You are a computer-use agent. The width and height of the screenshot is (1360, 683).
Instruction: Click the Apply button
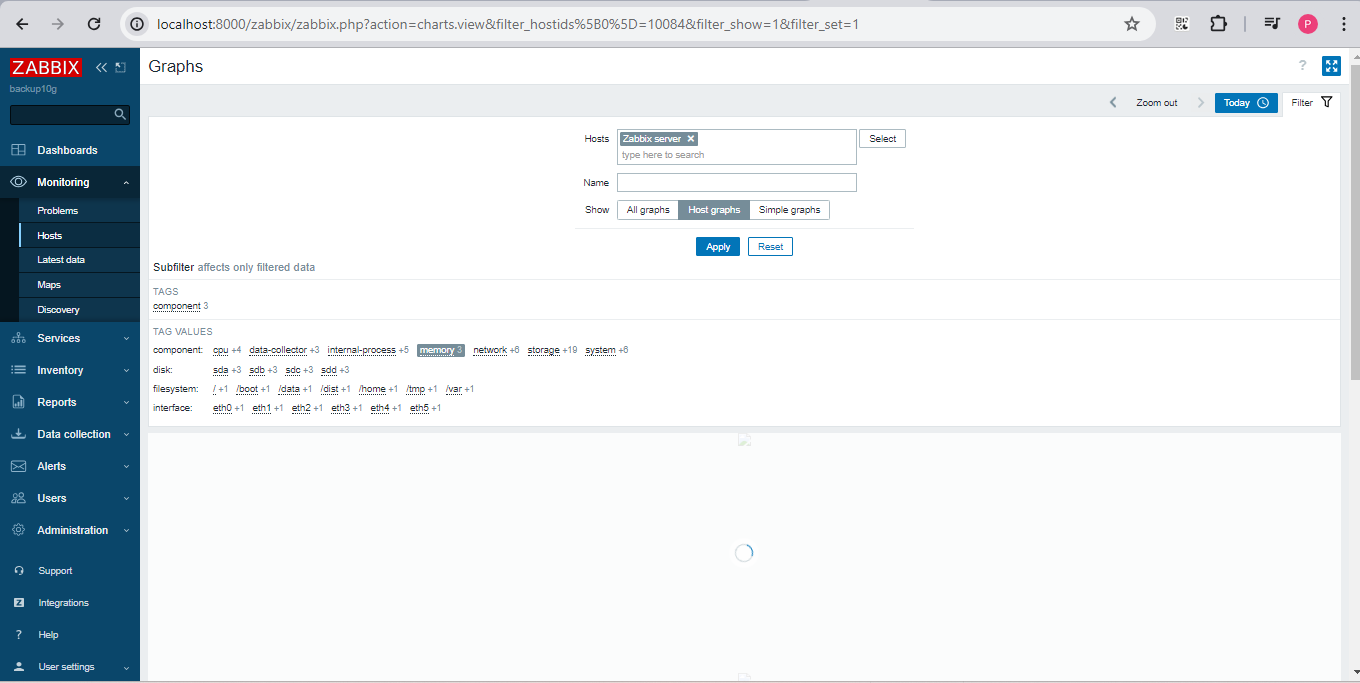click(x=718, y=247)
